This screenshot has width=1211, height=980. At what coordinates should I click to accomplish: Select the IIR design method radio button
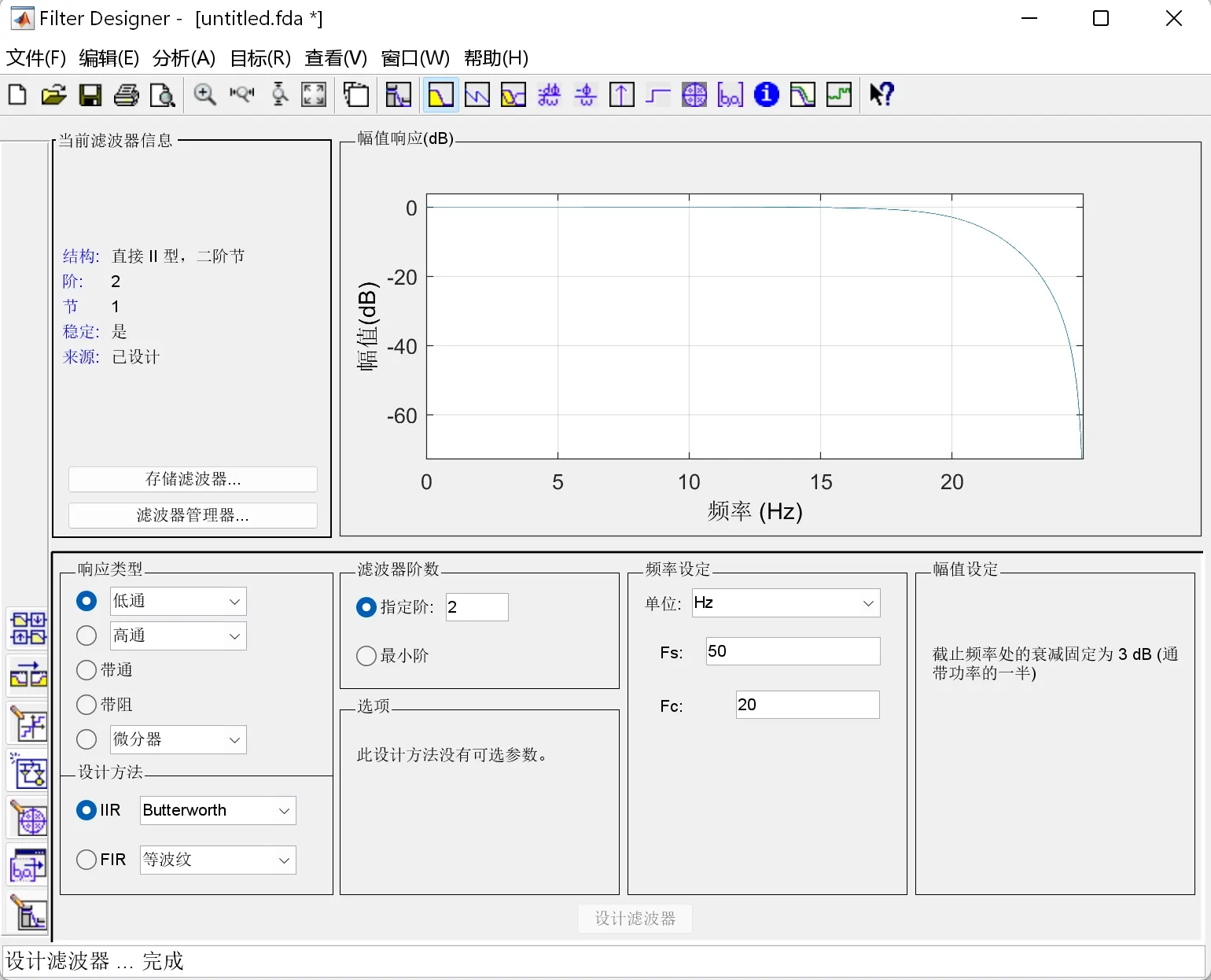86,810
